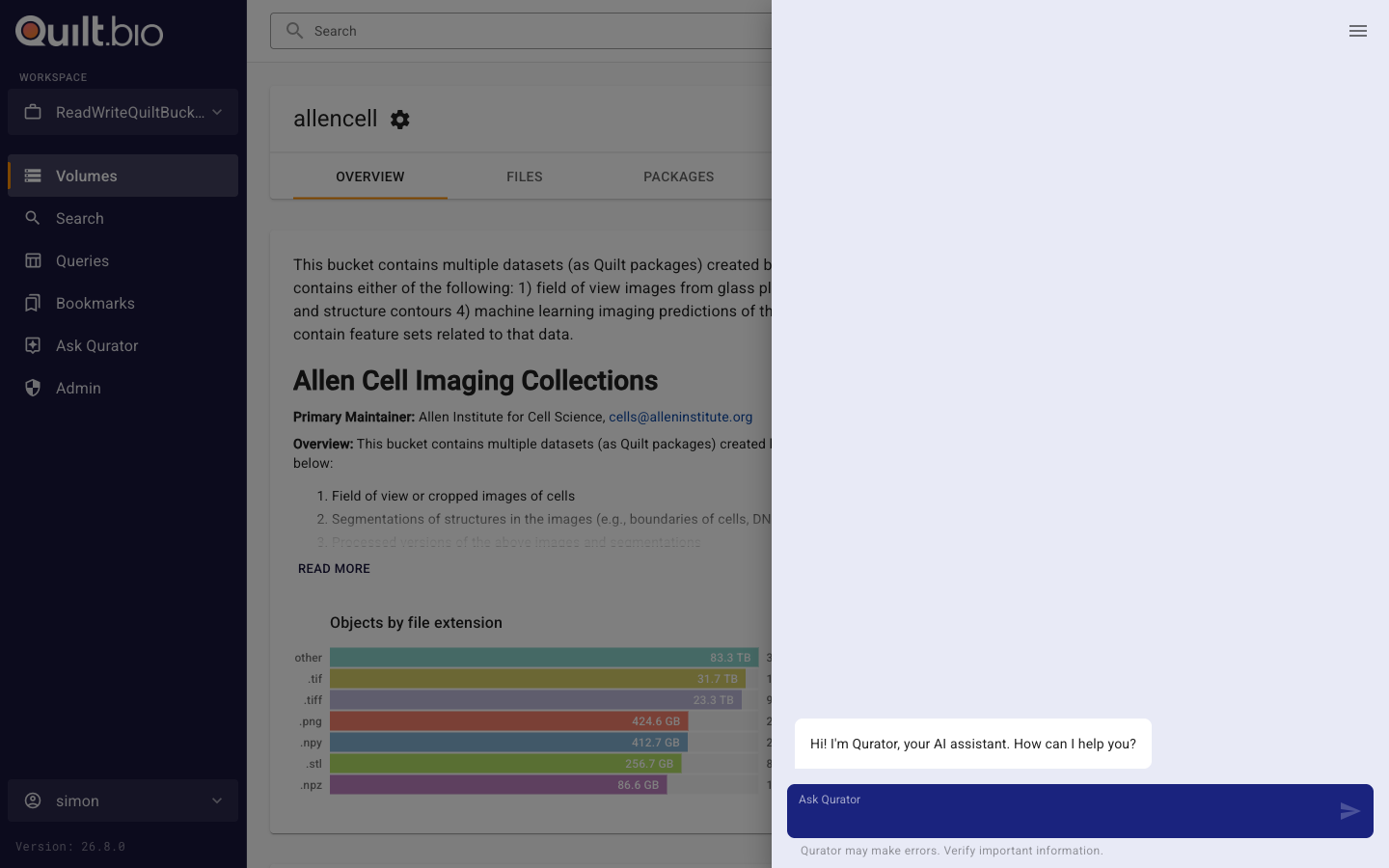Open Queries in the sidebar
The height and width of the screenshot is (868, 1389).
pos(123,260)
